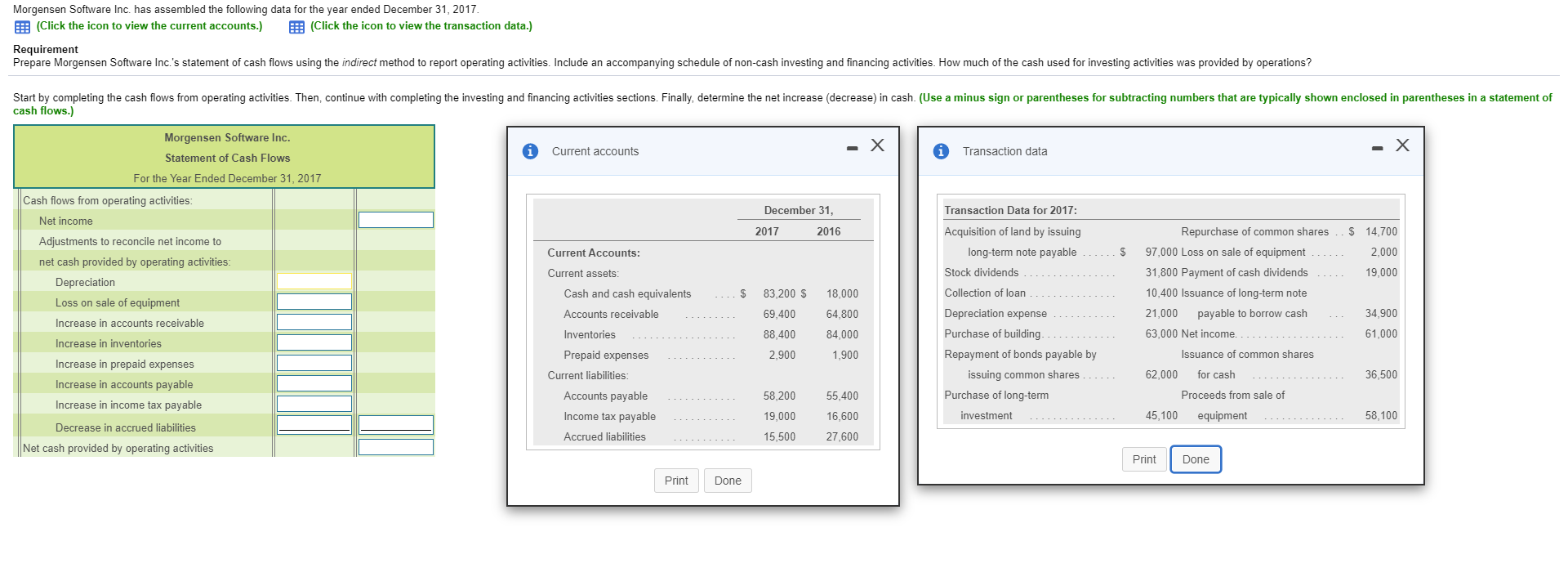The height and width of the screenshot is (577, 1568).
Task: Click the info icon in Transaction data dialog
Action: [x=942, y=151]
